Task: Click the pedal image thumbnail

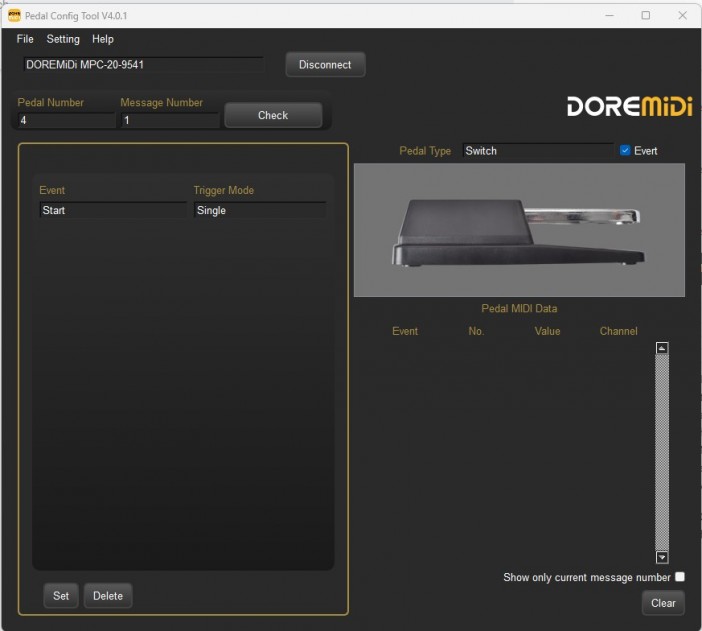Action: 519,230
